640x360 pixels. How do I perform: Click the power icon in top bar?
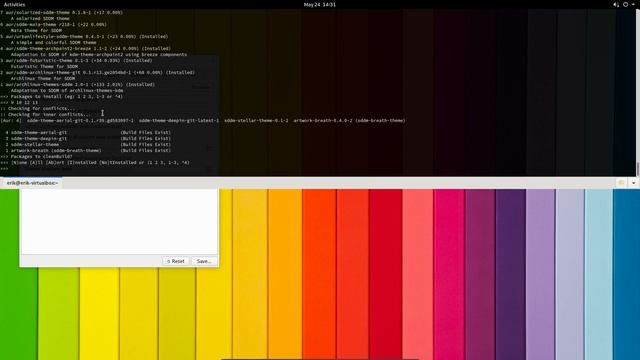click(625, 4)
